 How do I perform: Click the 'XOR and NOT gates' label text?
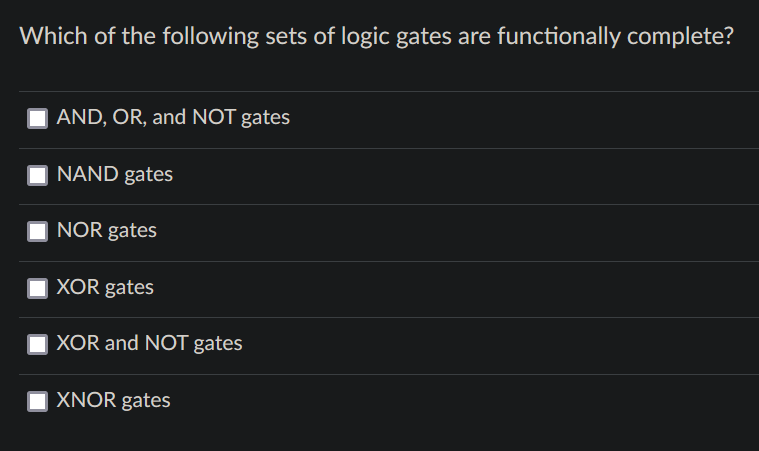150,344
